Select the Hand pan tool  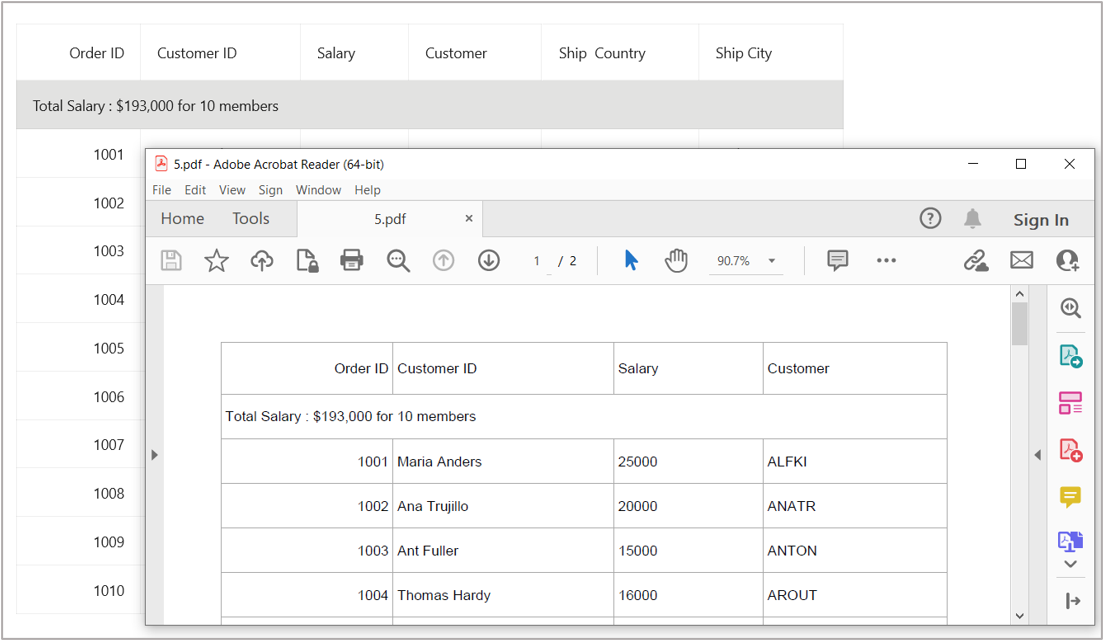(x=676, y=260)
